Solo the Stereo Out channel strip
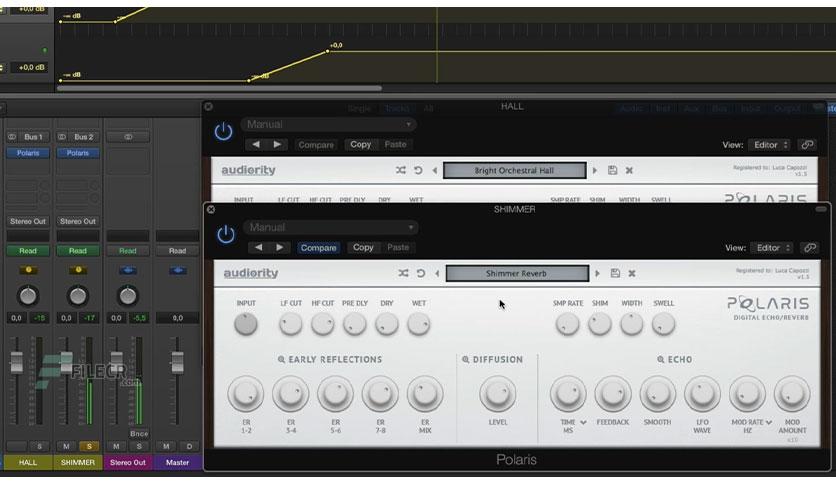This screenshot has height=484, width=836. (x=139, y=446)
